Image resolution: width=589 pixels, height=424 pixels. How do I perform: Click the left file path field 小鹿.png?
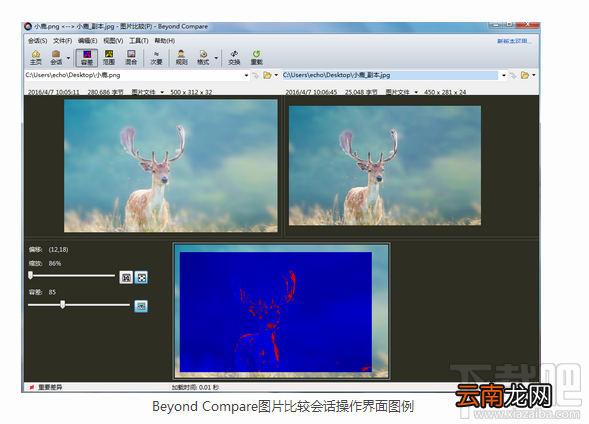click(134, 75)
